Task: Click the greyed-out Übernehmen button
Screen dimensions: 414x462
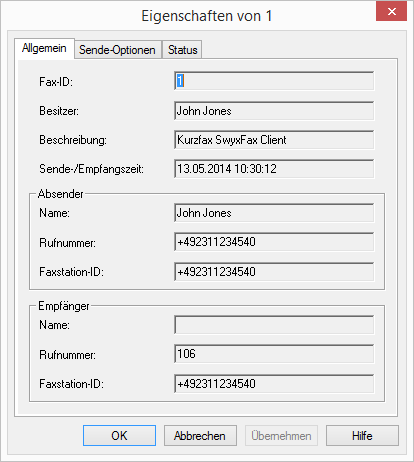Action: pyautogui.click(x=281, y=436)
